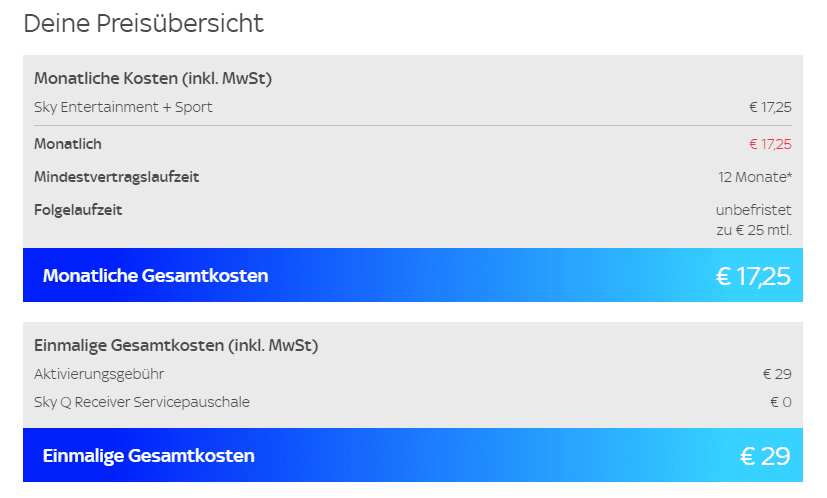Click the Sky Q Receiver Servicepauschale label

point(142,403)
